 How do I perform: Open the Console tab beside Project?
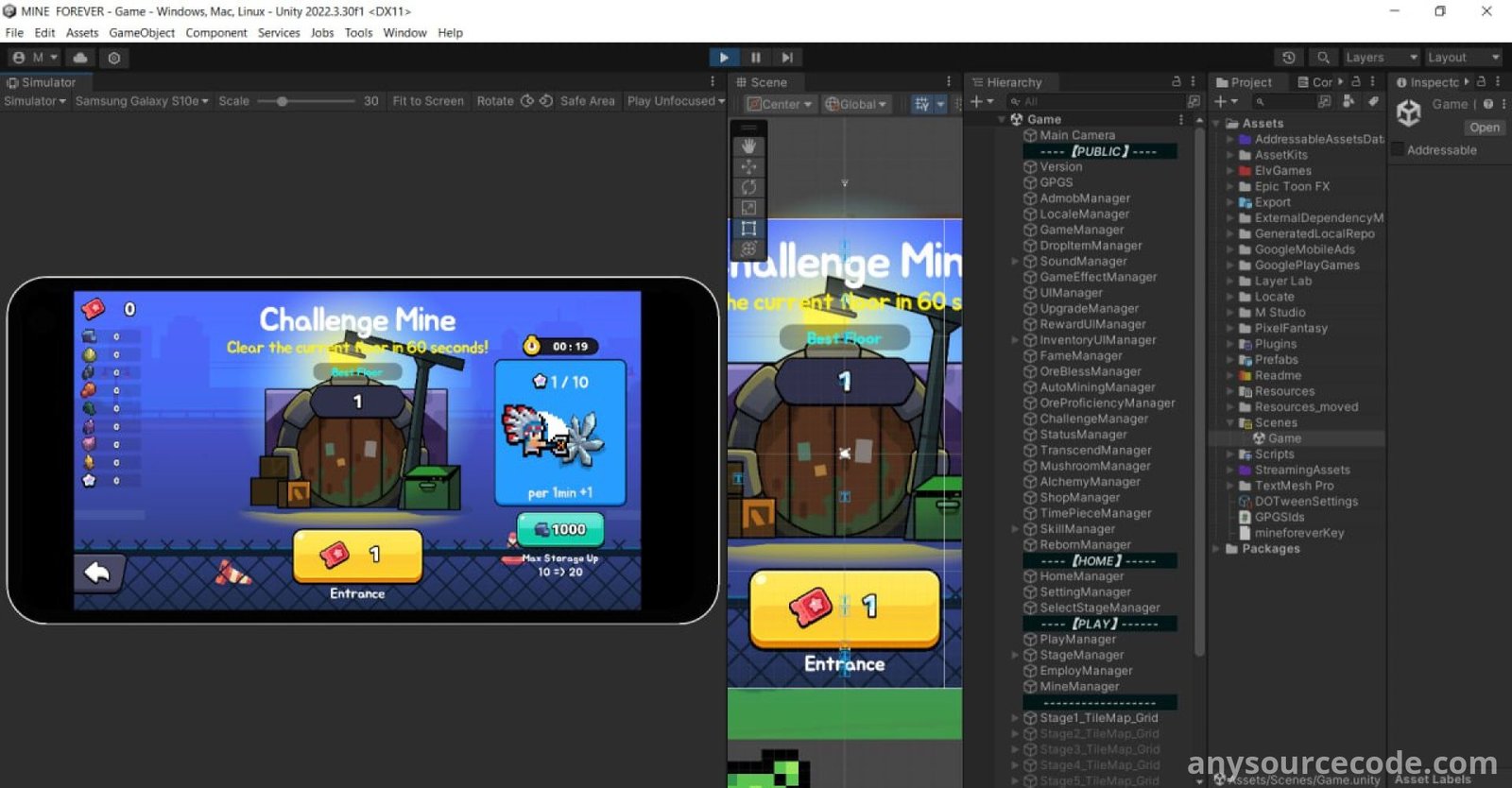(1315, 82)
